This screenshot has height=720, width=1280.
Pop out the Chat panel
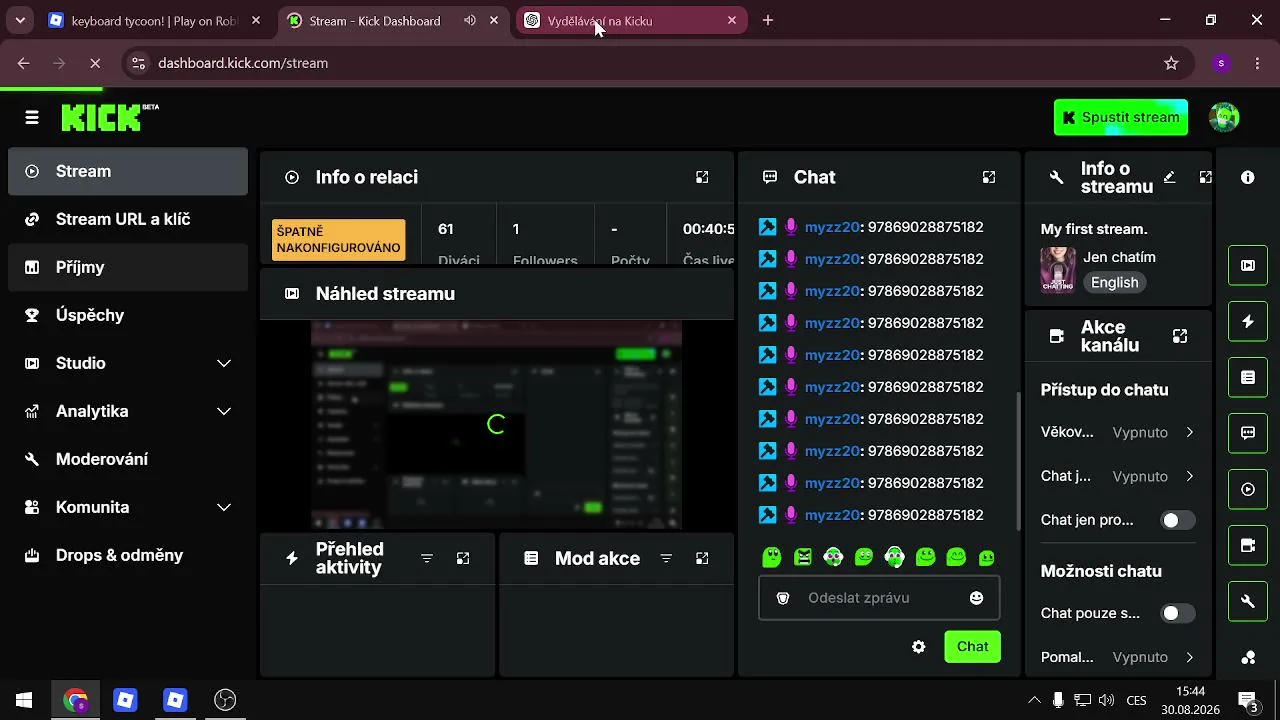tap(989, 177)
